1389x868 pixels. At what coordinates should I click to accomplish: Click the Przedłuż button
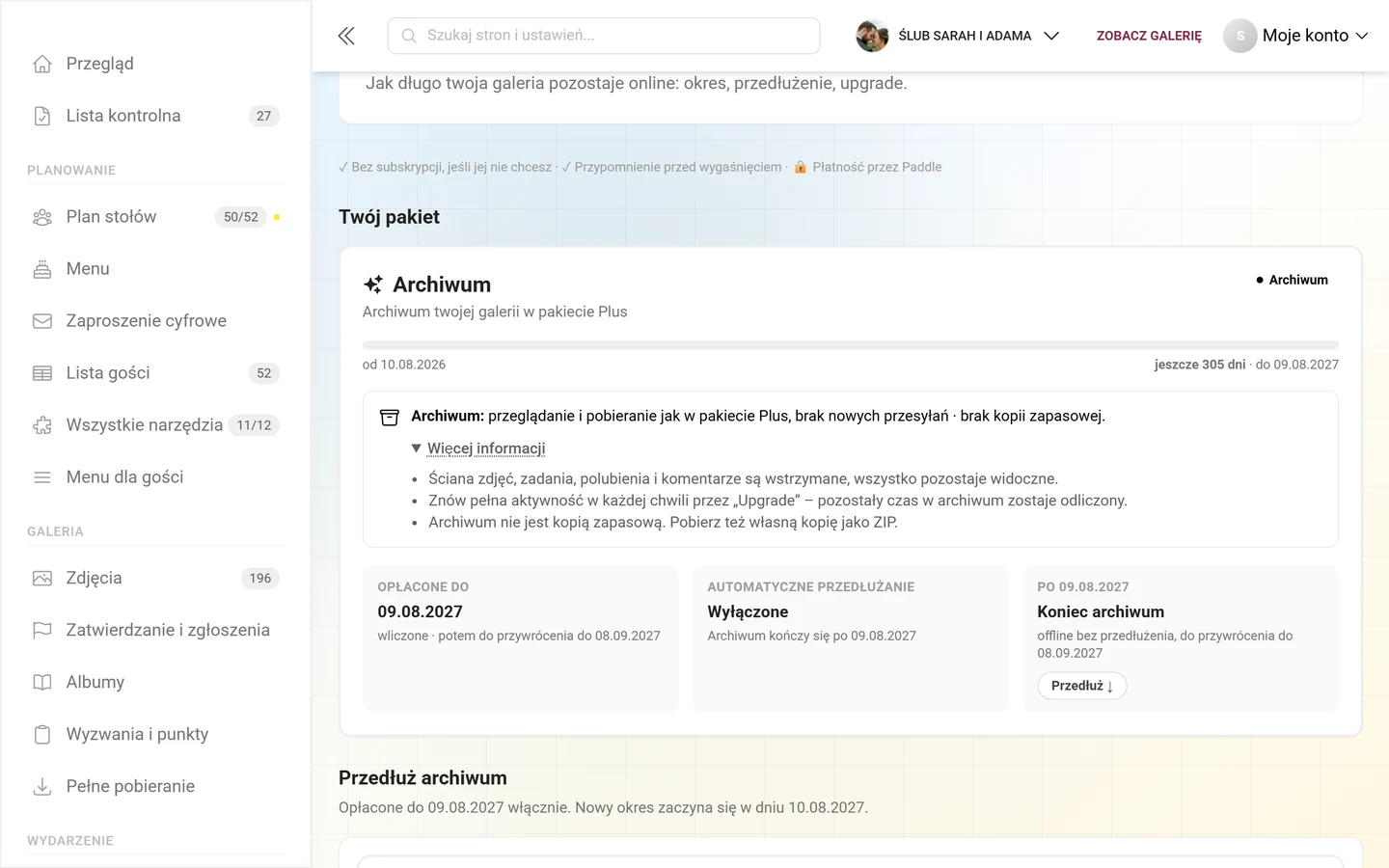(x=1082, y=686)
